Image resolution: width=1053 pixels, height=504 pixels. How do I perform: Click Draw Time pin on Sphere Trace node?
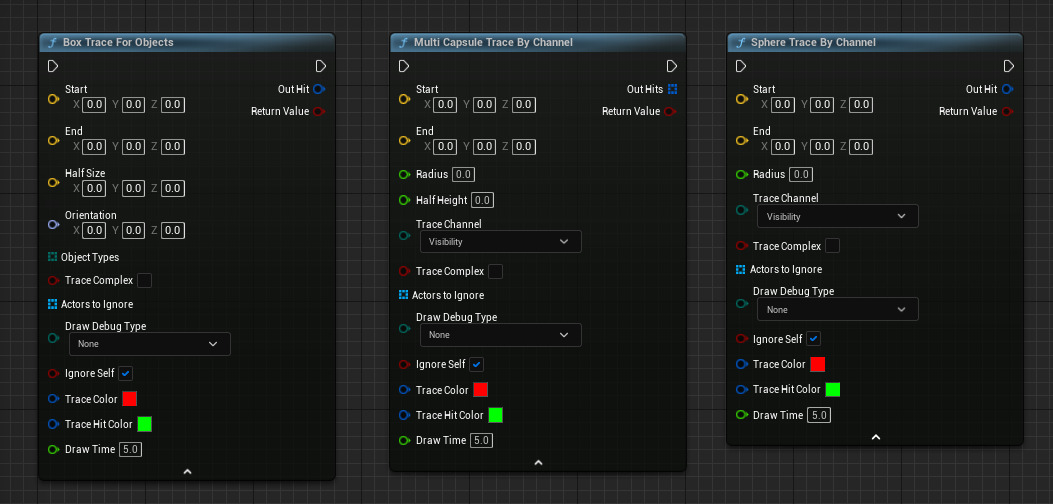741,415
